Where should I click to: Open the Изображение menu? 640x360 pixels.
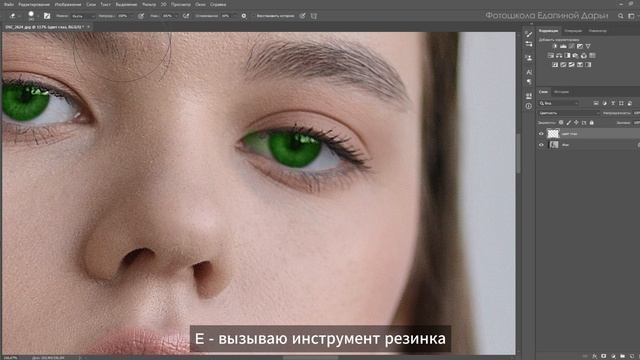[68, 4]
